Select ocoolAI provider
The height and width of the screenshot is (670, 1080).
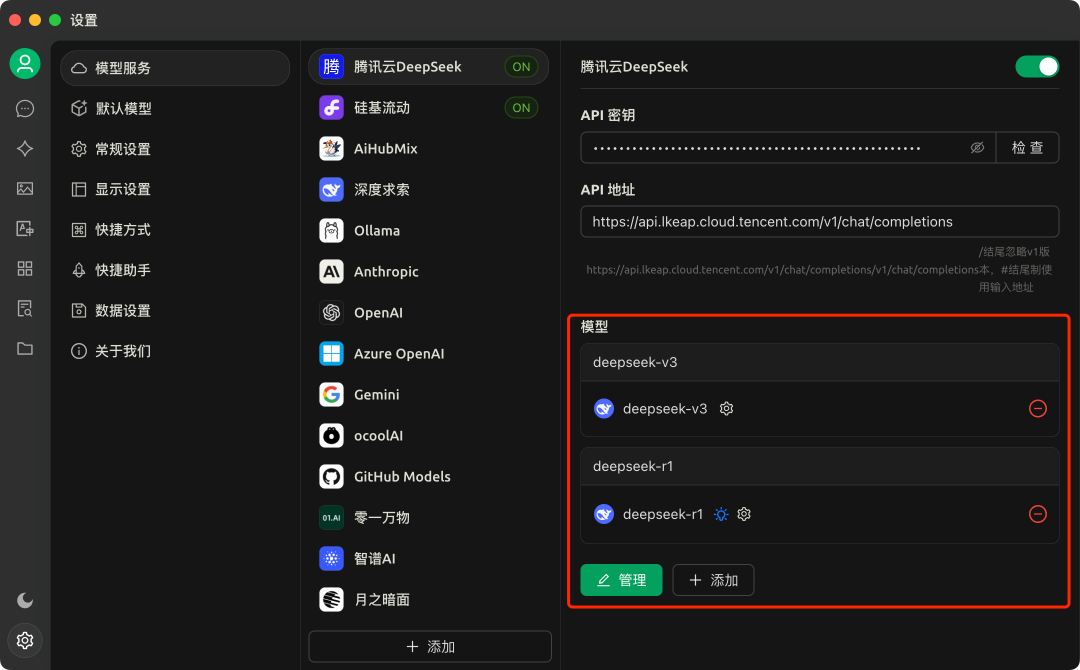[428, 436]
